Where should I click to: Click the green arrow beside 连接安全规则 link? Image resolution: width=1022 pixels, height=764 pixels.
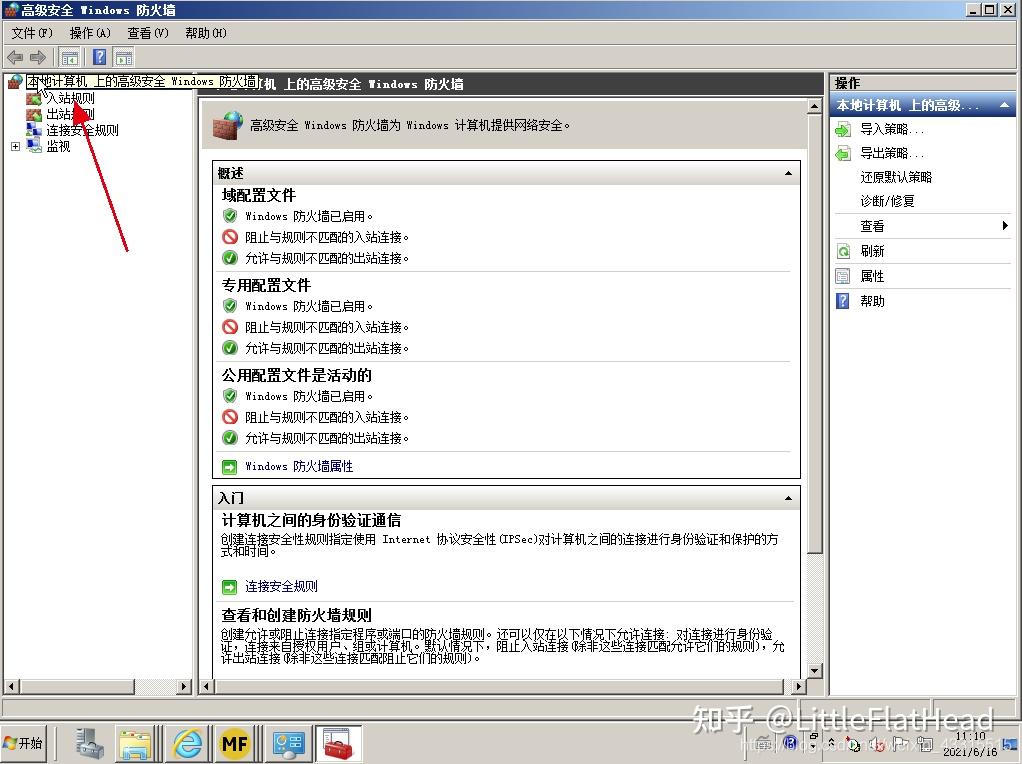229,587
